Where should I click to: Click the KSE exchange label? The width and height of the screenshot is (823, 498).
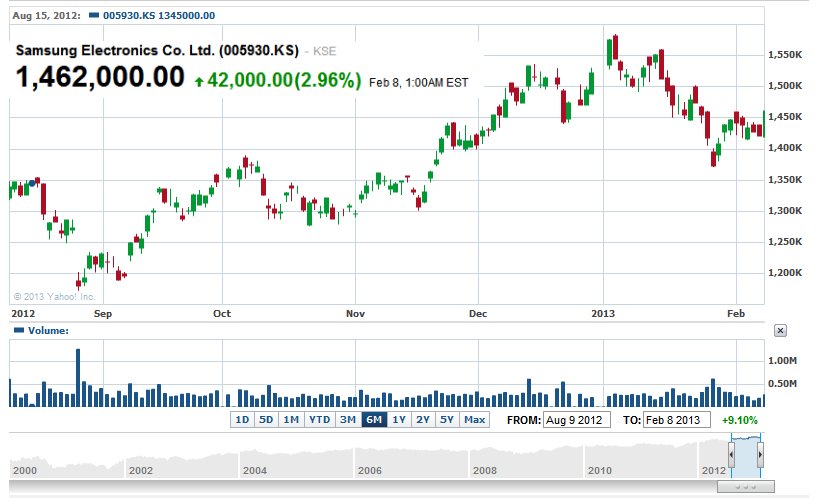[324, 51]
